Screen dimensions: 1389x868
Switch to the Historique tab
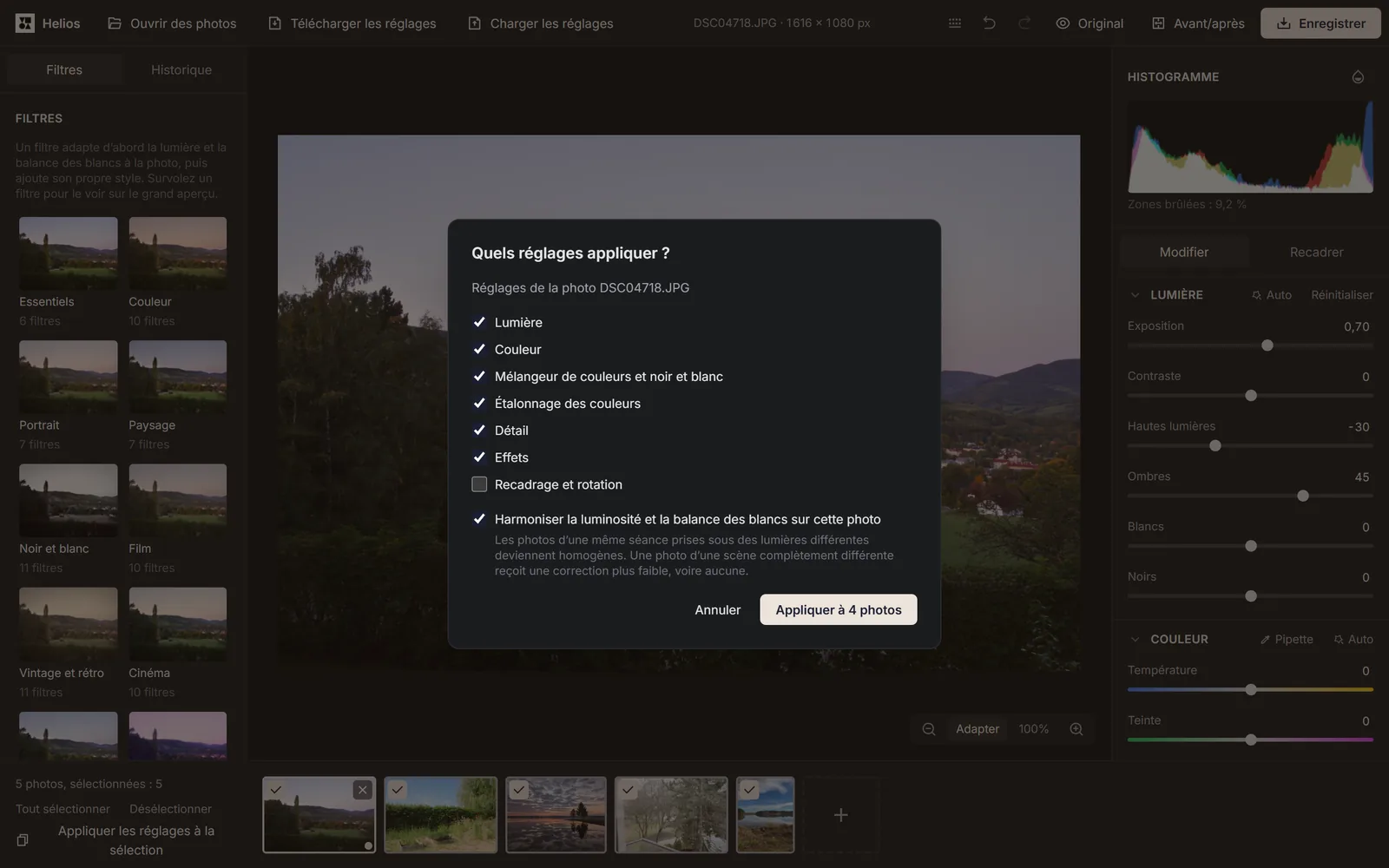tap(181, 69)
